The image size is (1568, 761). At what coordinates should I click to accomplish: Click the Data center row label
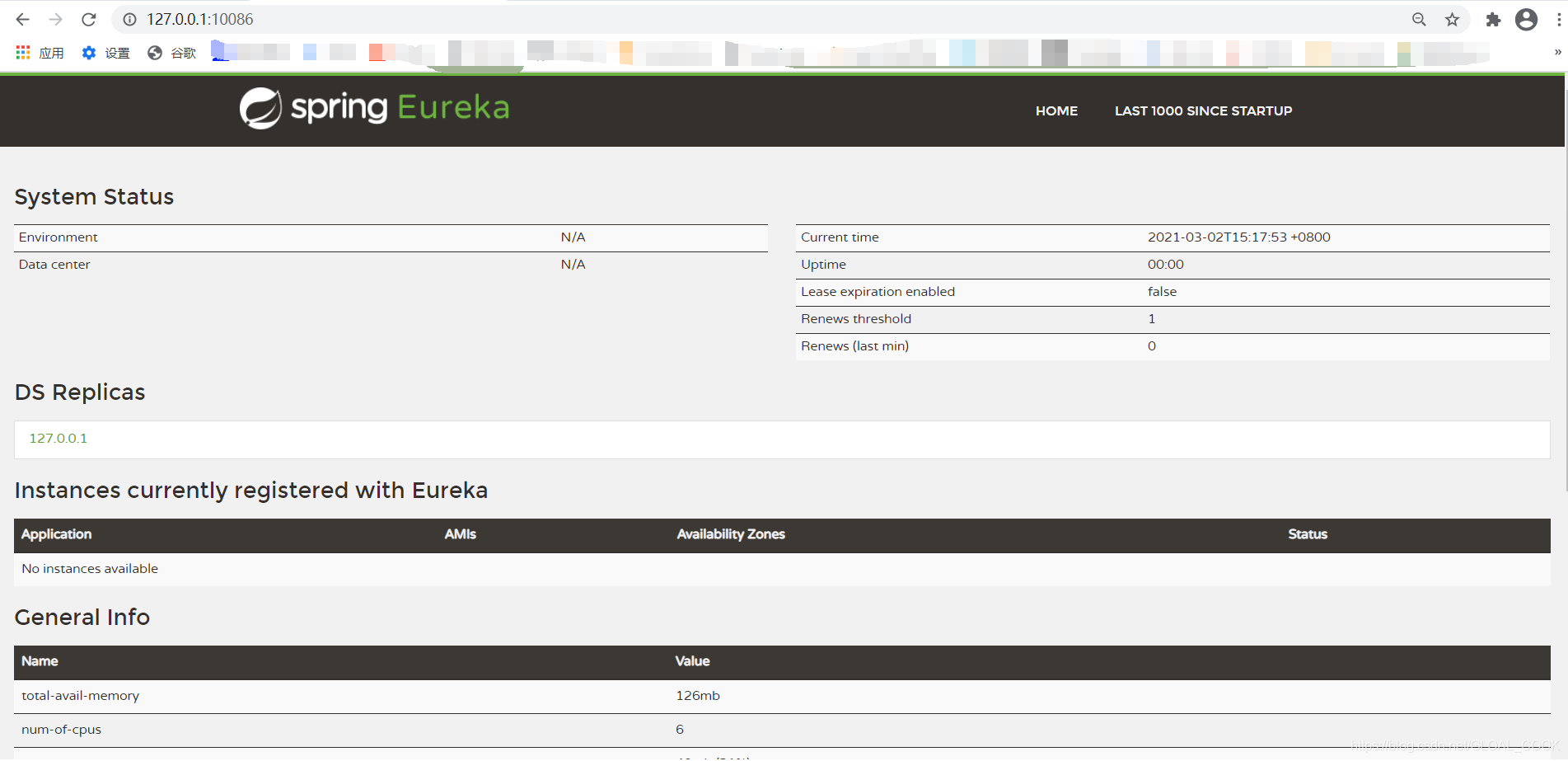click(x=54, y=264)
